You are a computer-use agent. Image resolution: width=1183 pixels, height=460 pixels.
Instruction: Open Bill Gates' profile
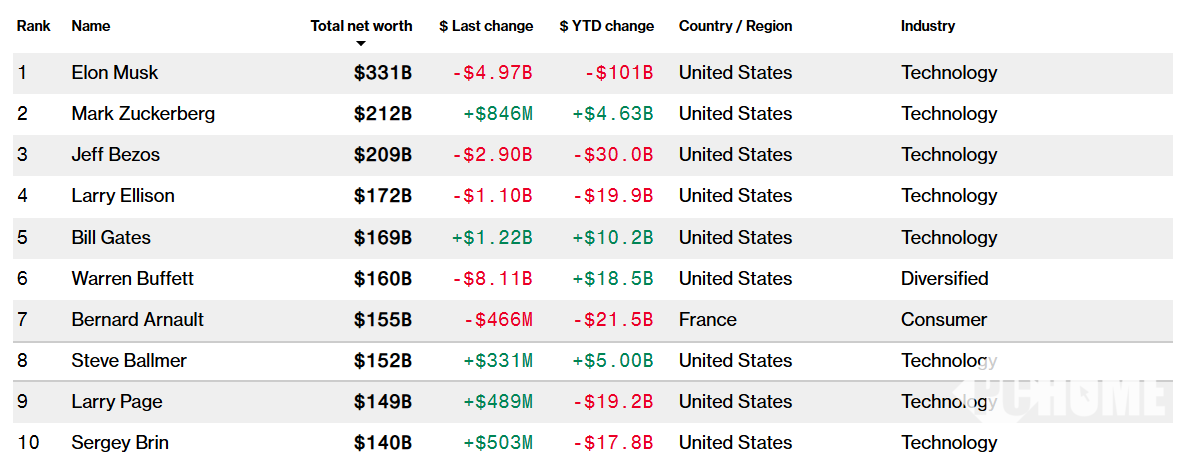pyautogui.click(x=111, y=238)
